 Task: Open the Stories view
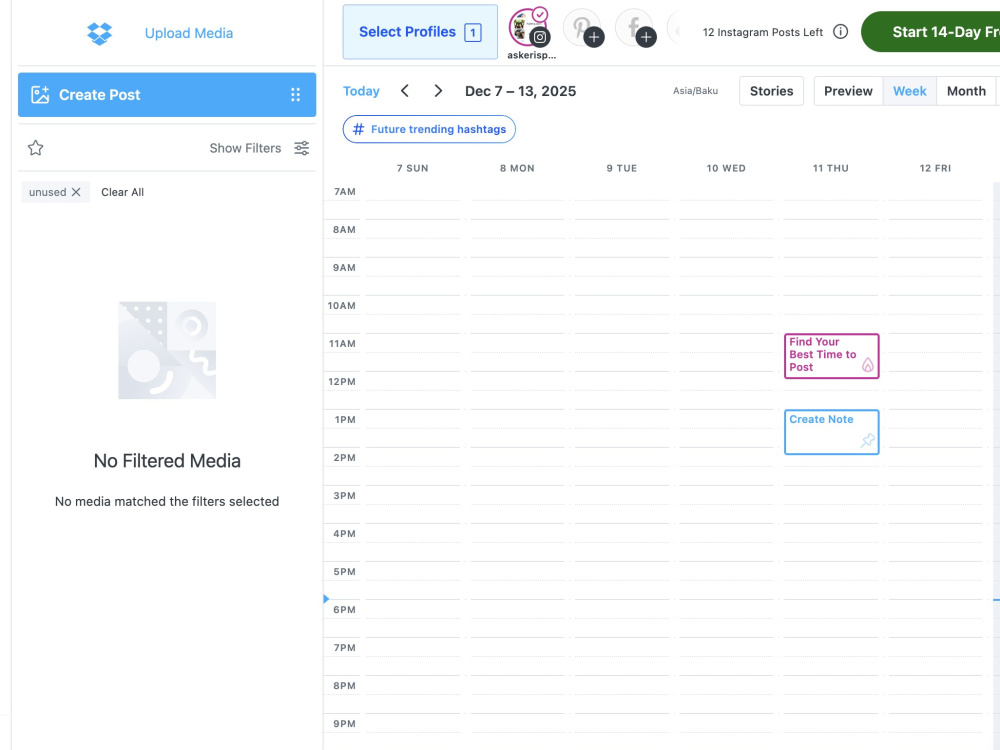click(x=772, y=91)
